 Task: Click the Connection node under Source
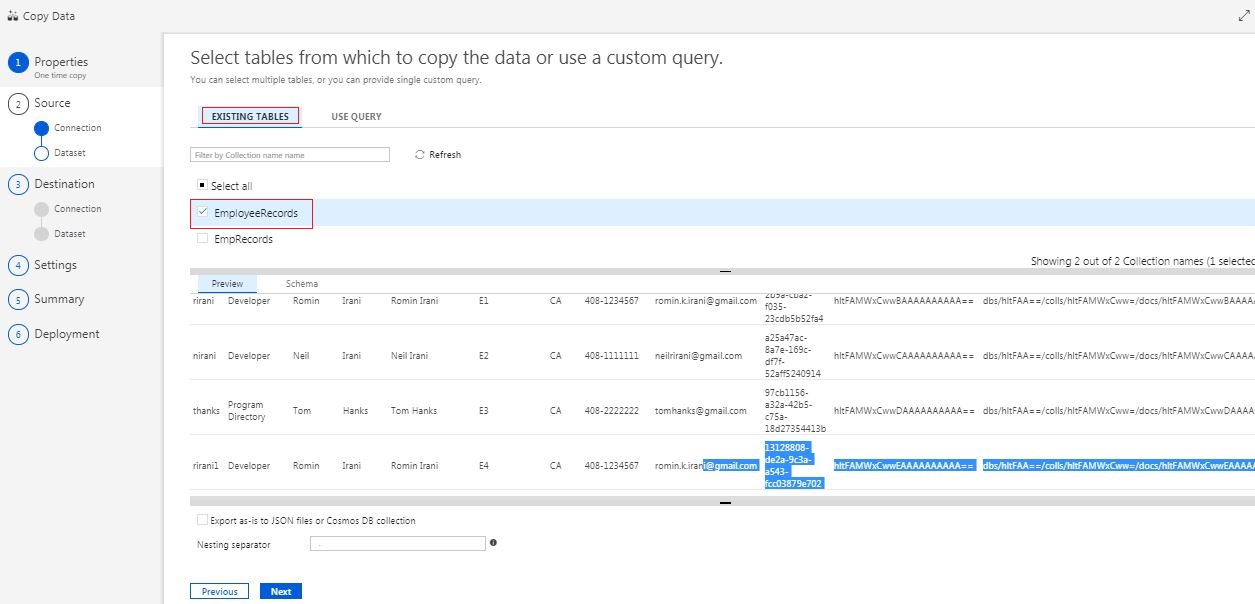[x=40, y=127]
